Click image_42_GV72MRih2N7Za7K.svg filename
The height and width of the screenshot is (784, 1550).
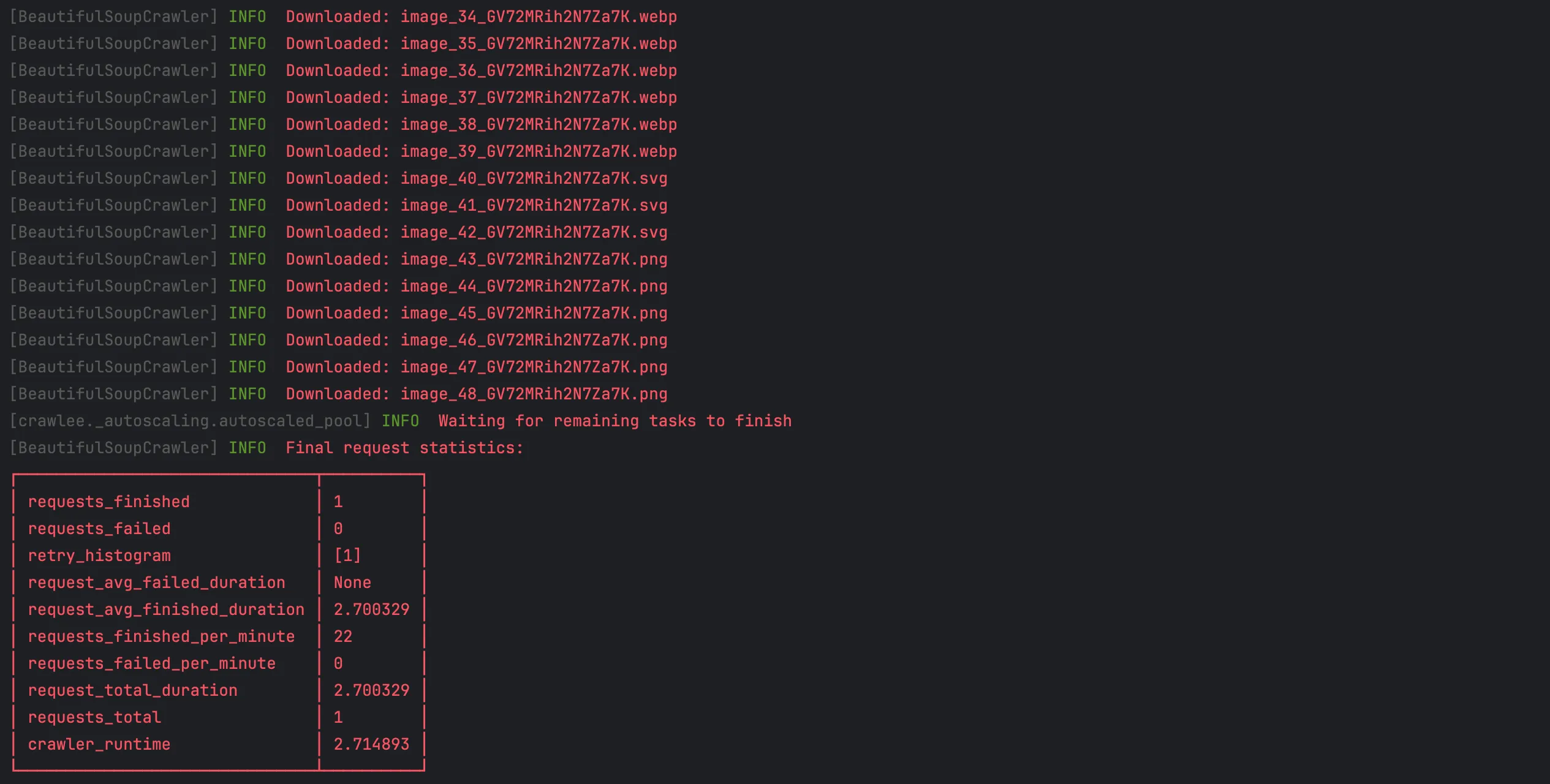coord(534,232)
